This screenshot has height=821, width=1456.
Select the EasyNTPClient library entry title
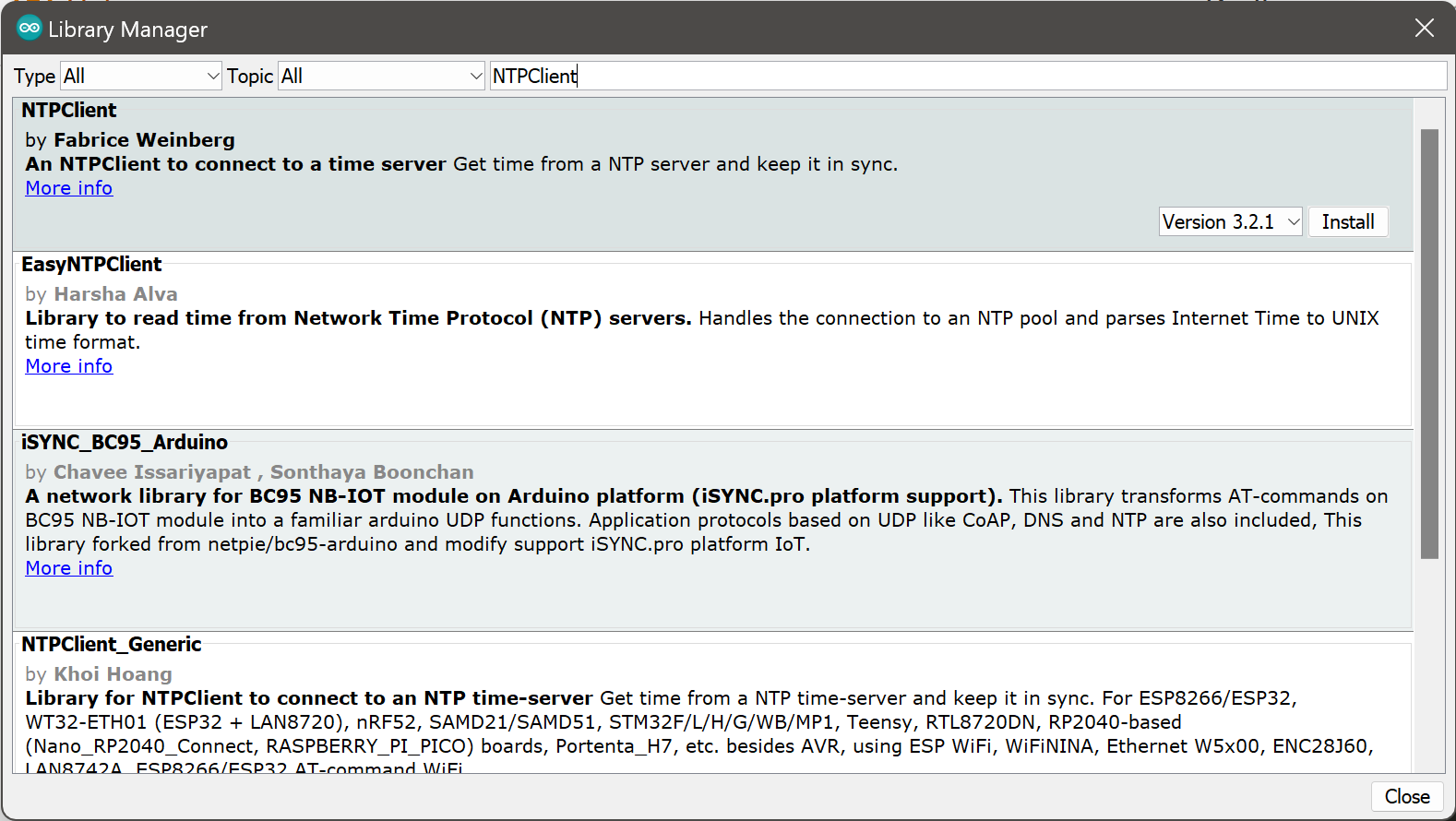pyautogui.click(x=91, y=264)
